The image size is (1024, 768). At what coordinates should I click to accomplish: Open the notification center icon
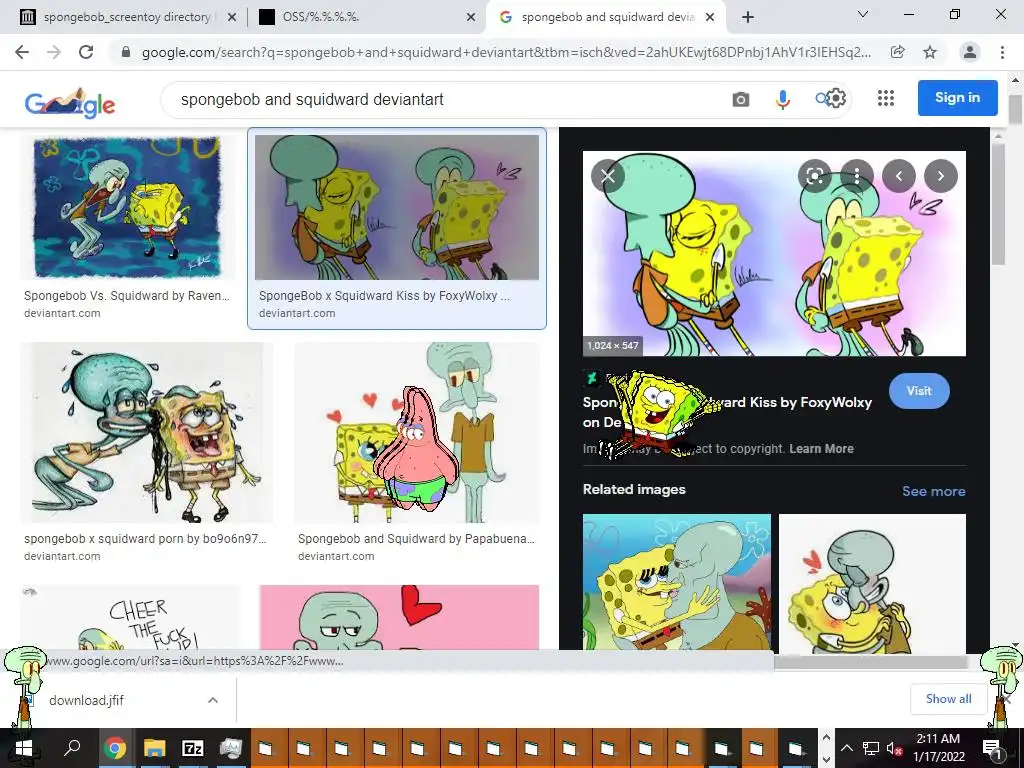point(991,748)
